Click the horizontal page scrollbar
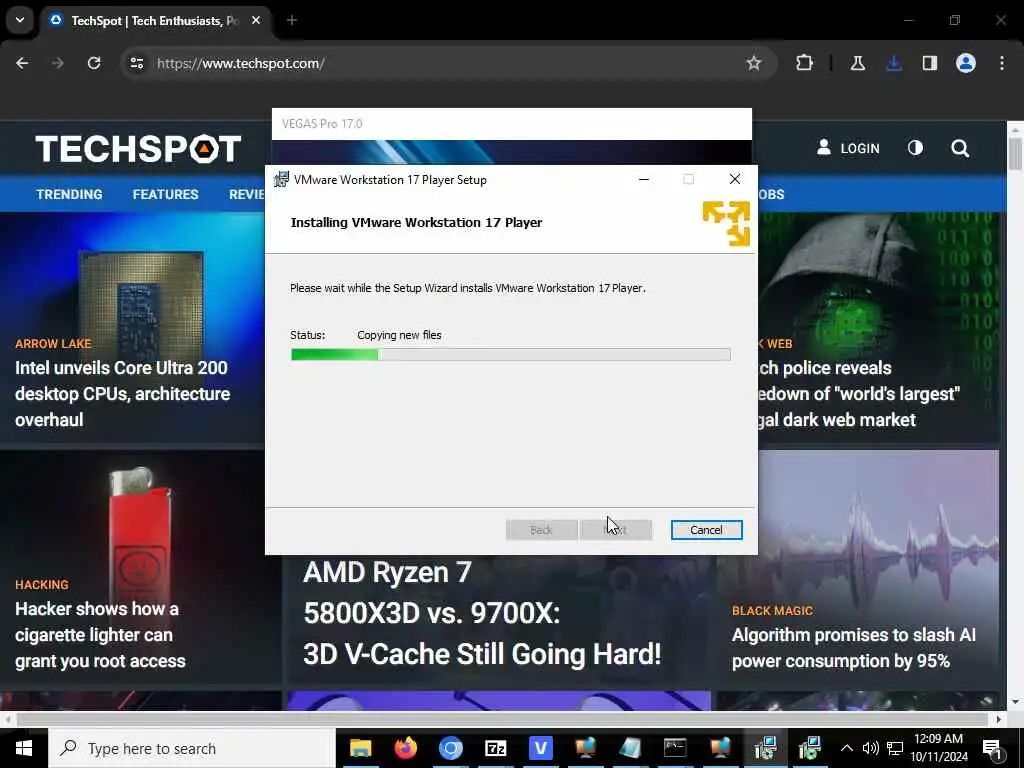1024x768 pixels. pyautogui.click(x=502, y=719)
